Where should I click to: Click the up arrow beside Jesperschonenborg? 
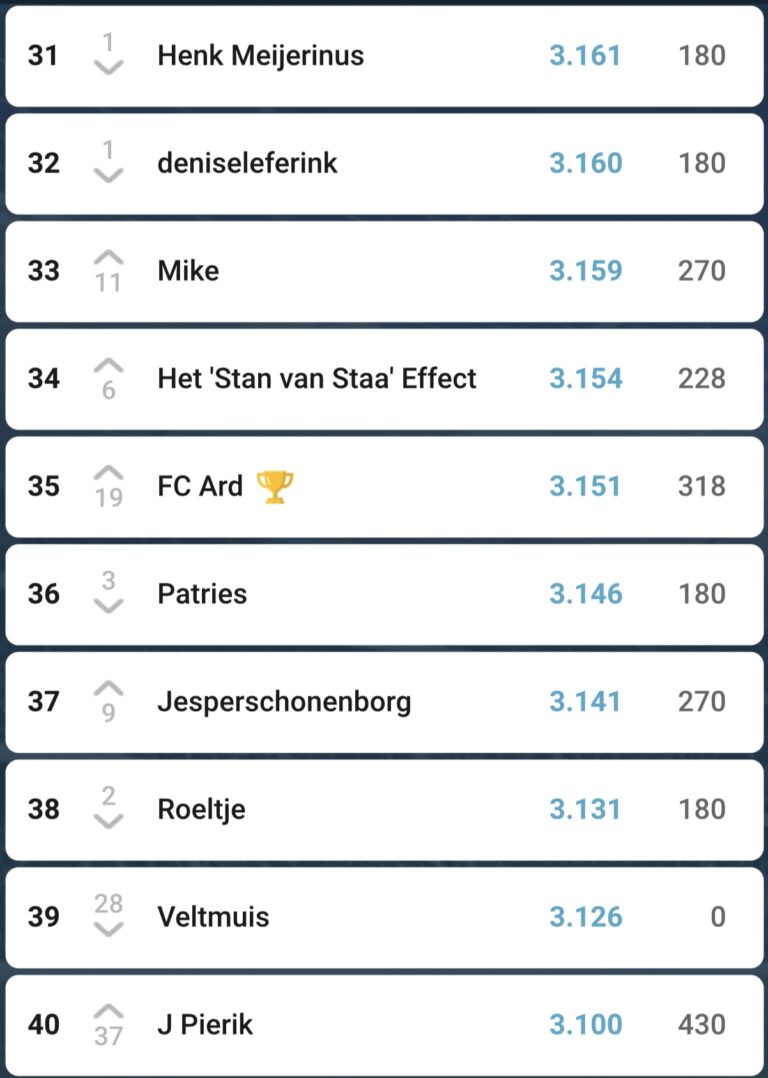(x=108, y=688)
